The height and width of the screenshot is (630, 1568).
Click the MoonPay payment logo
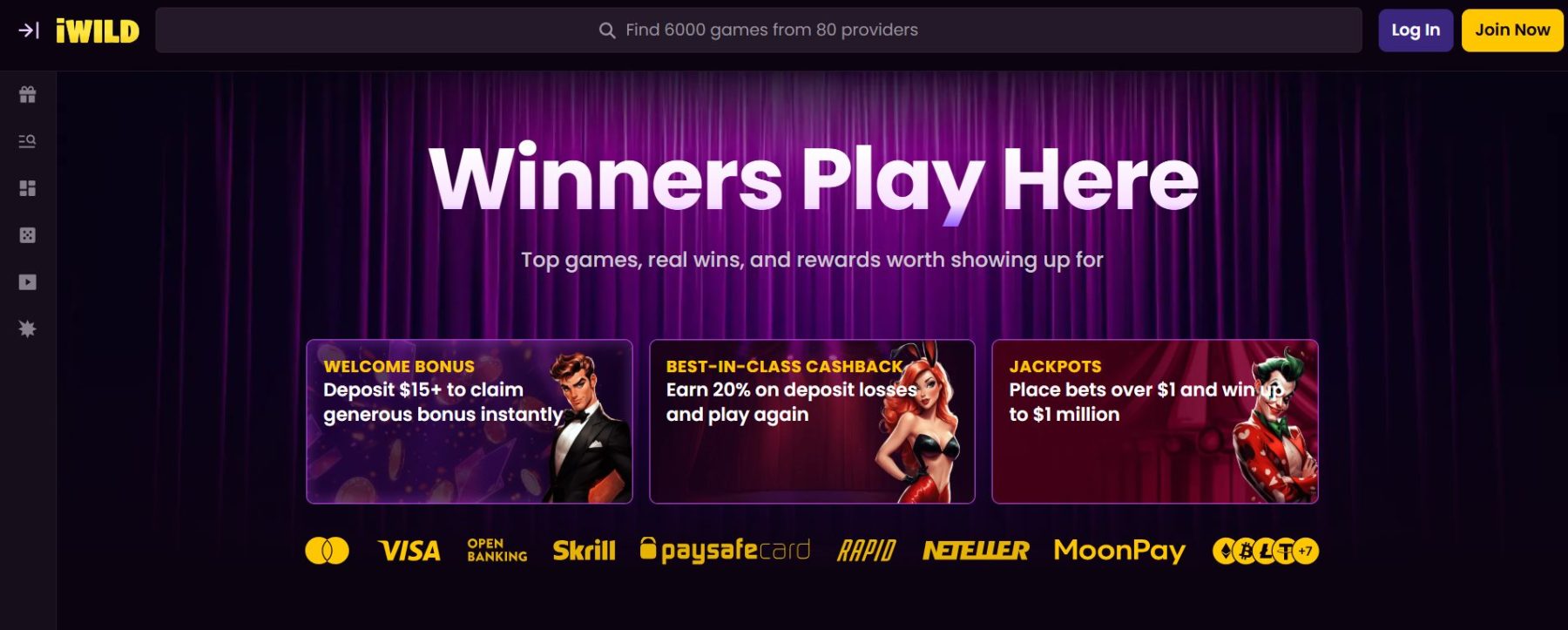pyautogui.click(x=1119, y=551)
